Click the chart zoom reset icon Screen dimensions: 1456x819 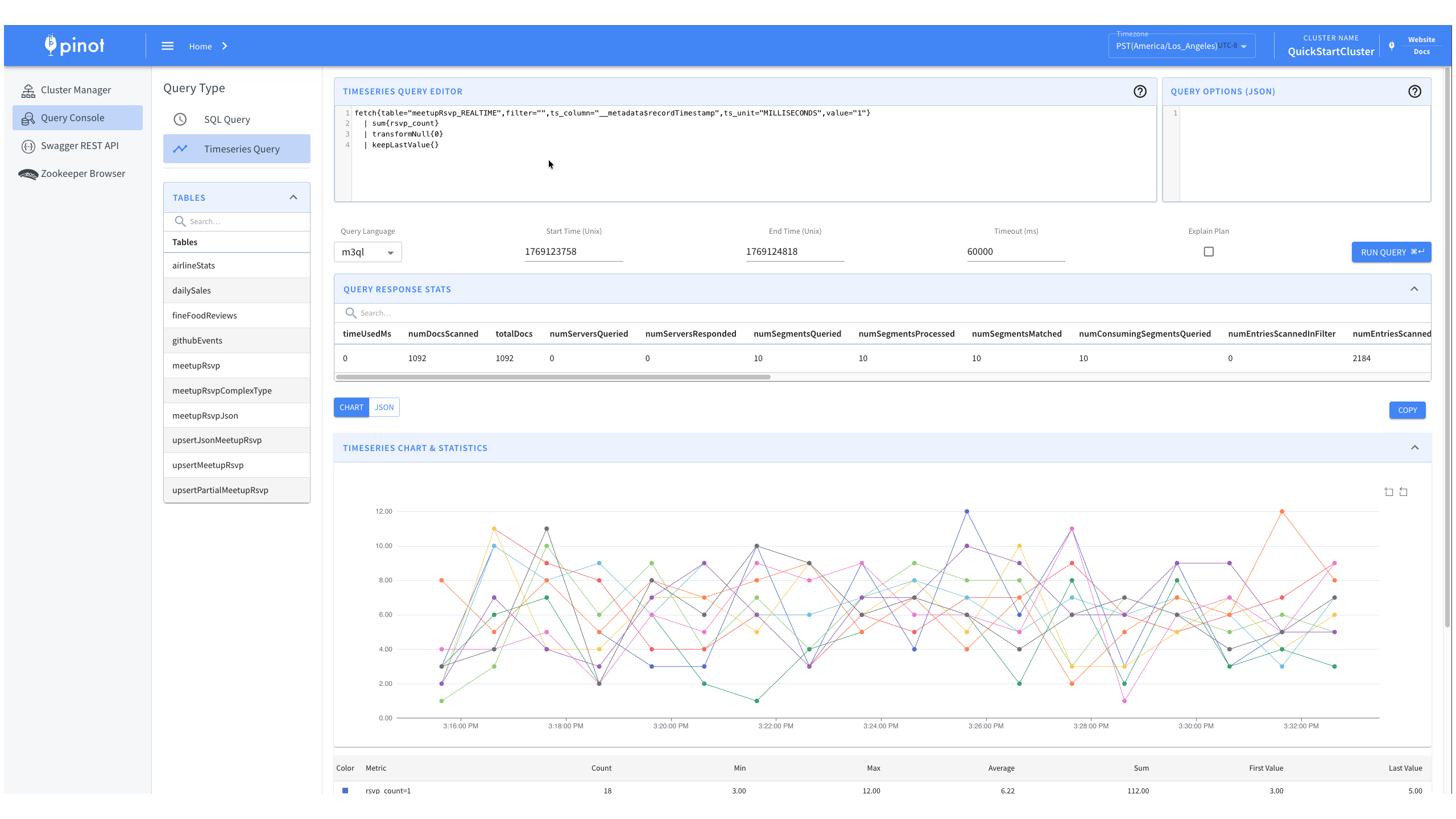pyautogui.click(x=1403, y=492)
